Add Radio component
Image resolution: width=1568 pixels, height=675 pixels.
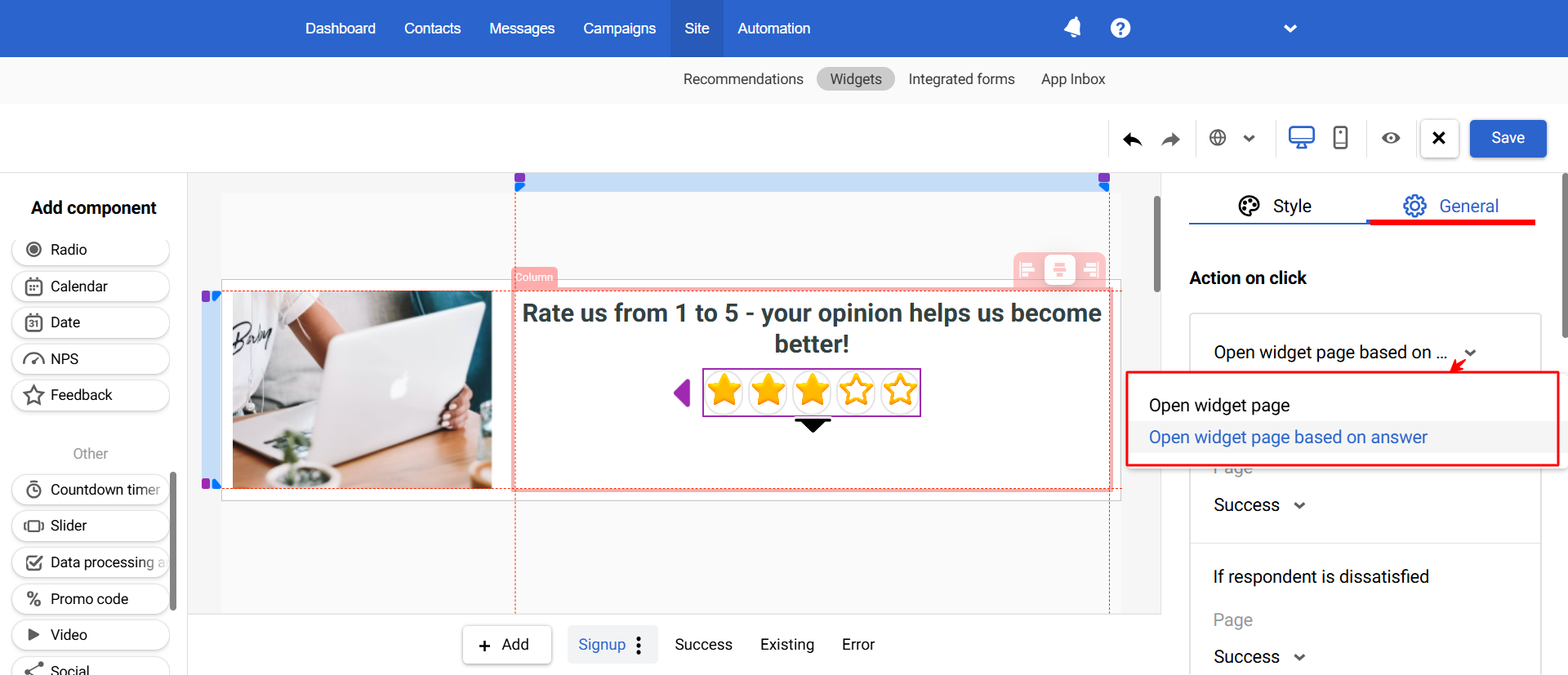(91, 250)
